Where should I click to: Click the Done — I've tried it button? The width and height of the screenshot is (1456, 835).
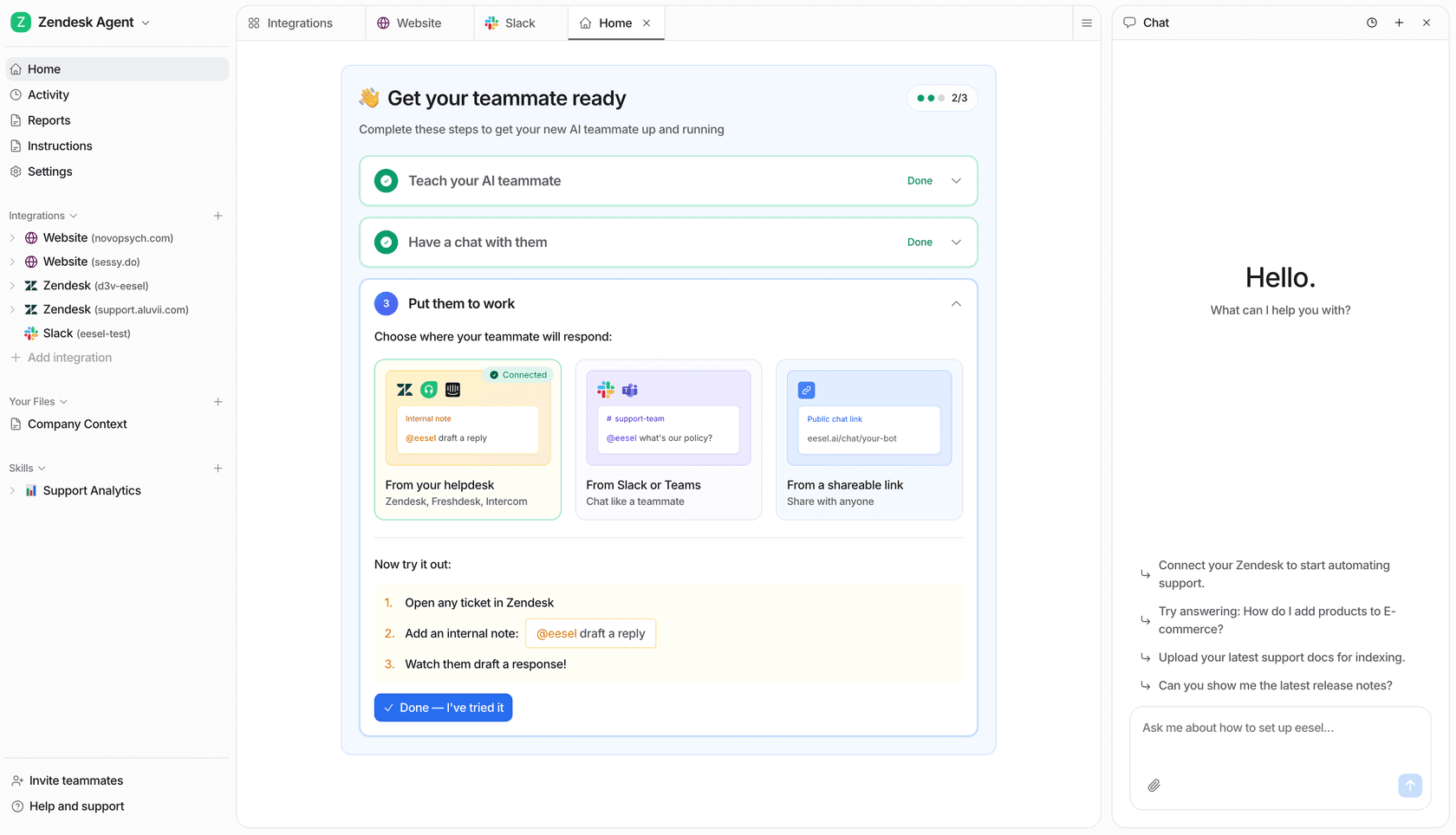[x=443, y=708]
